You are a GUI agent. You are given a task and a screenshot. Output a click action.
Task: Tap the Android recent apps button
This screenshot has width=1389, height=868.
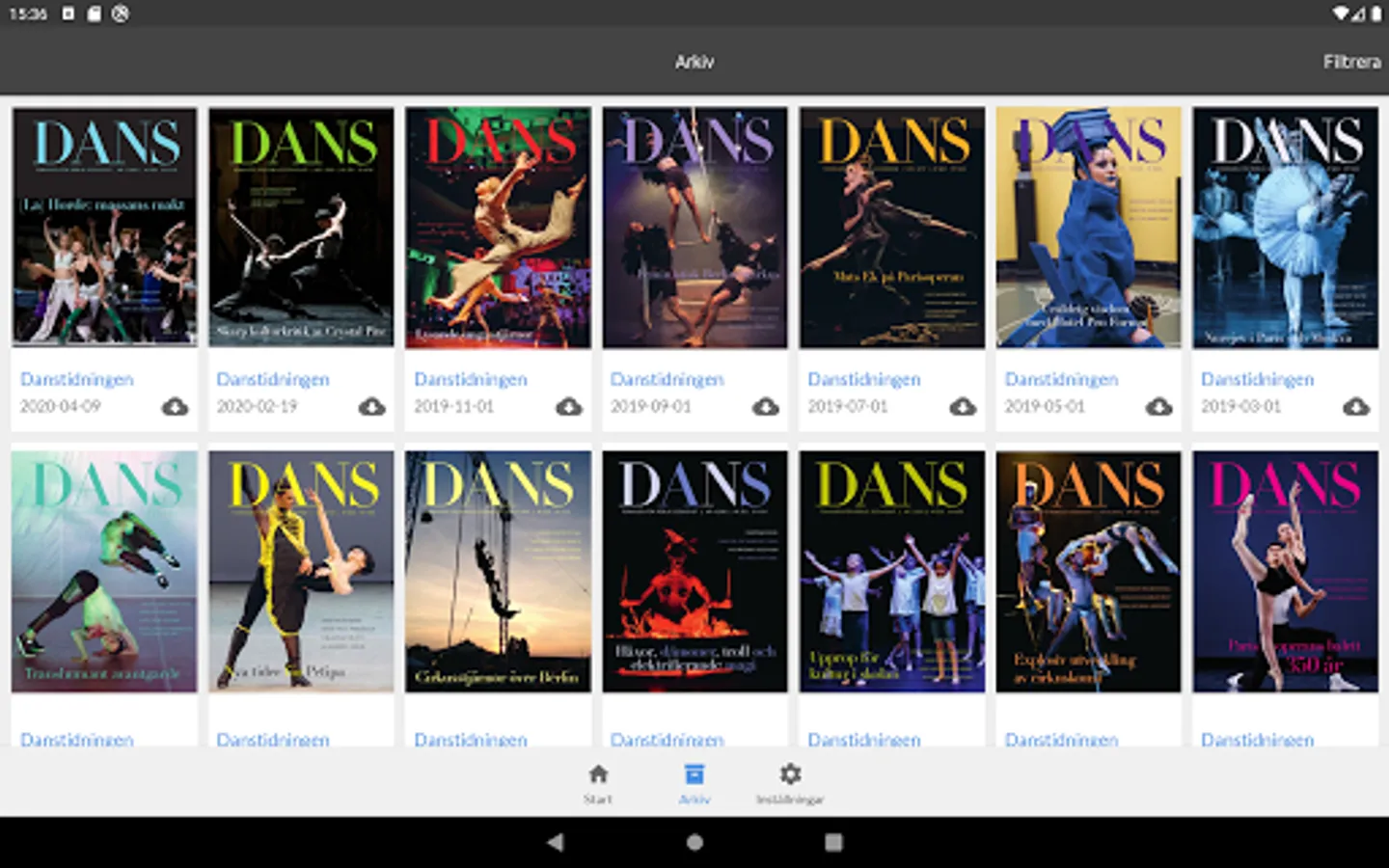pyautogui.click(x=834, y=842)
